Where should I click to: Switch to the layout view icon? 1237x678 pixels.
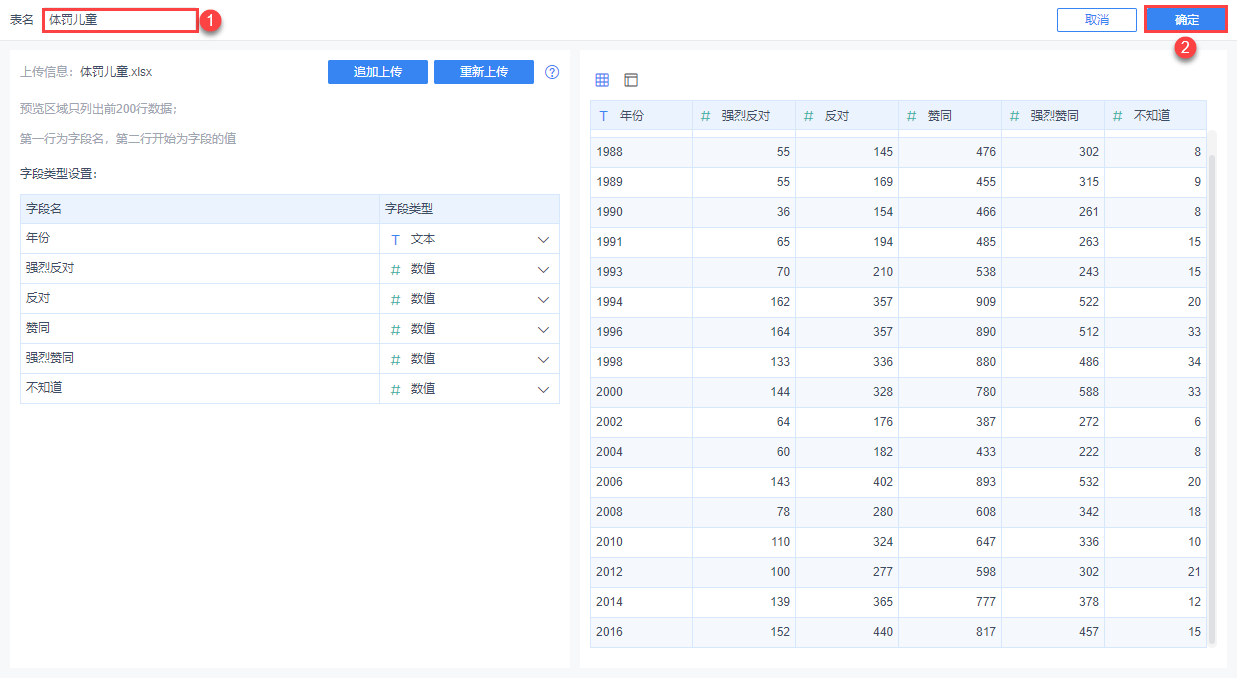(631, 80)
